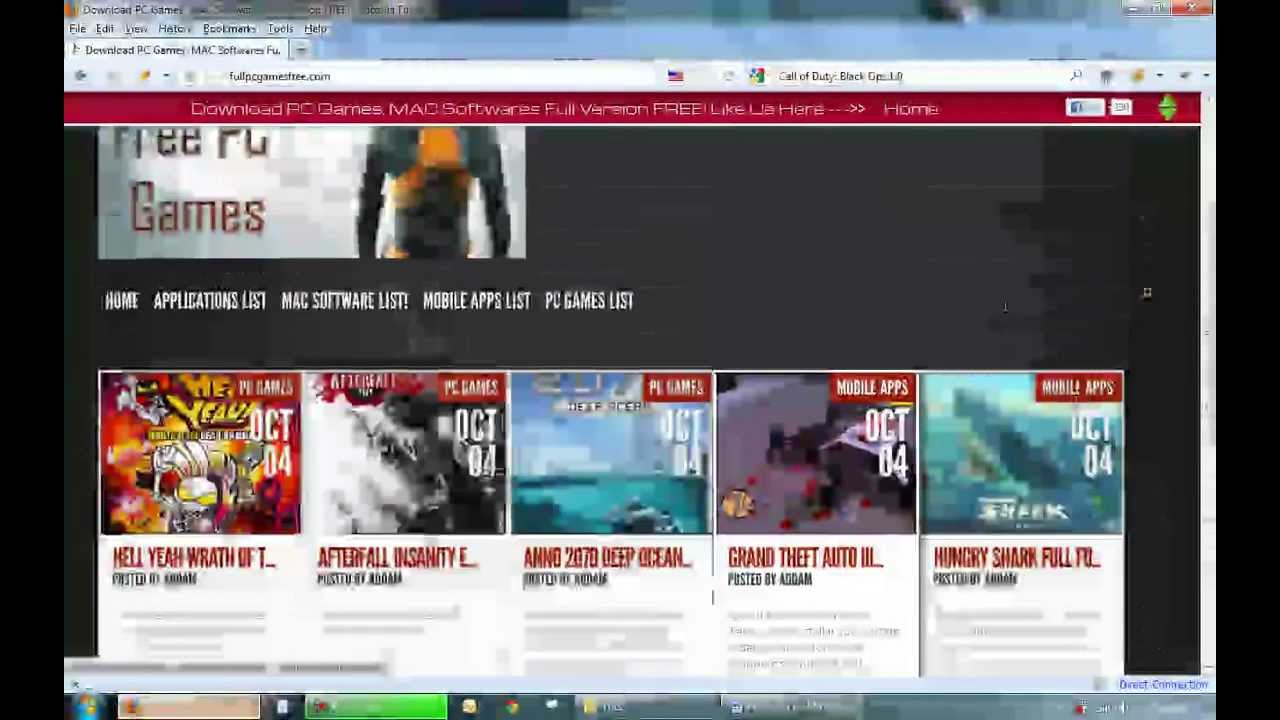The image size is (1280, 720).
Task: Click the Afterfall Insanity thumbnail
Action: [406, 454]
